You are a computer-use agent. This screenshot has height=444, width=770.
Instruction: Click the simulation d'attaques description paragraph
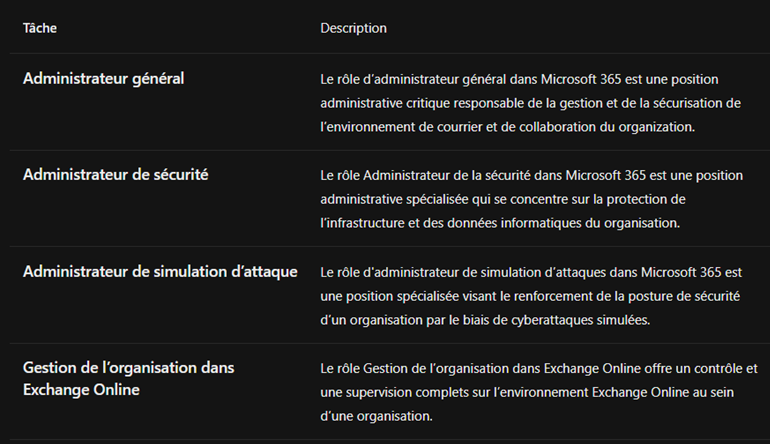(531, 296)
